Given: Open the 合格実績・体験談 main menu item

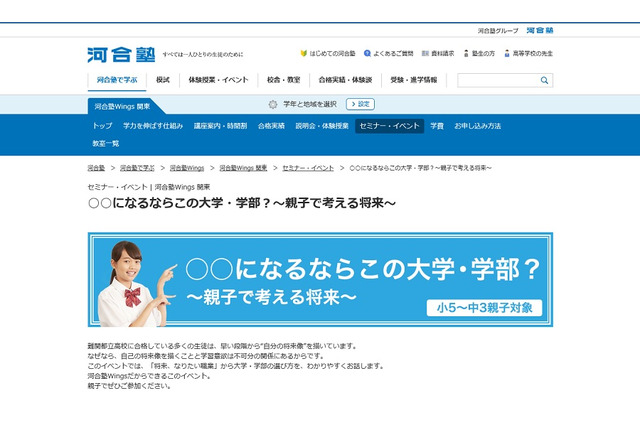Looking at the screenshot, I should 345,80.
